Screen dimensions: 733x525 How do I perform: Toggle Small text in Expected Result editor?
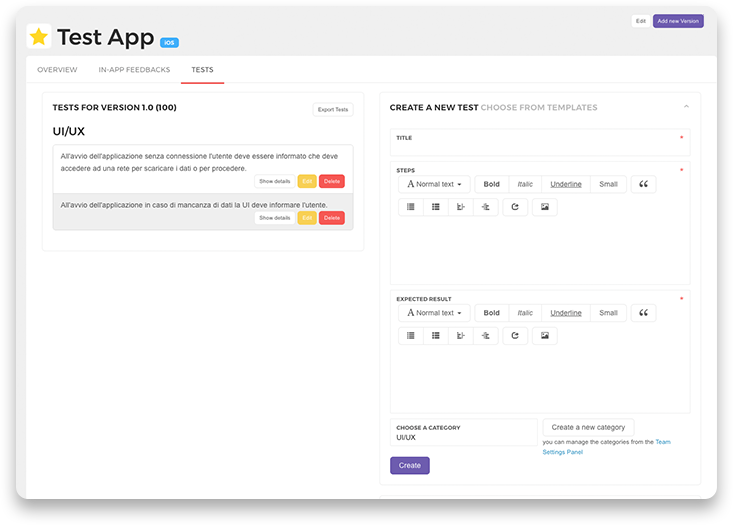click(x=609, y=313)
